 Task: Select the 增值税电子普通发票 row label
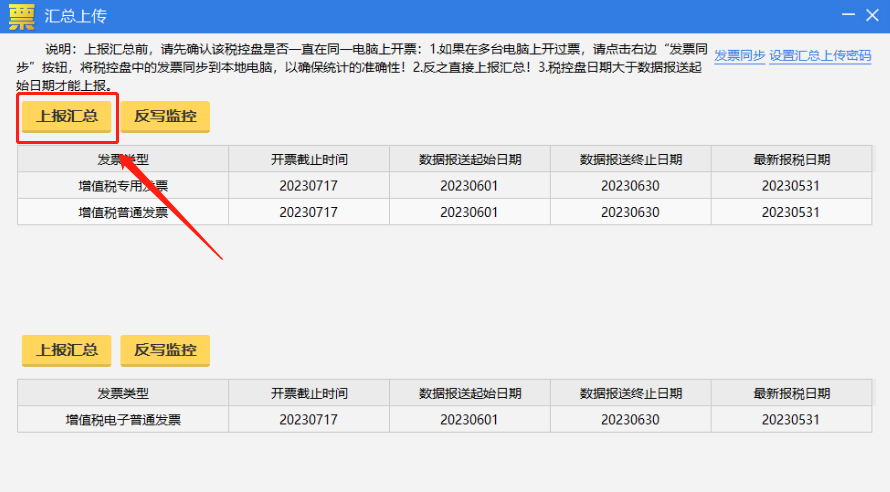point(123,420)
